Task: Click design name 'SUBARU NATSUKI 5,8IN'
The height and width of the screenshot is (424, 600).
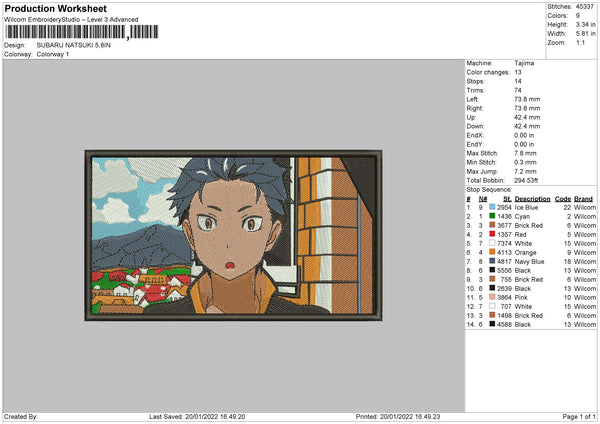Action: [x=73, y=45]
